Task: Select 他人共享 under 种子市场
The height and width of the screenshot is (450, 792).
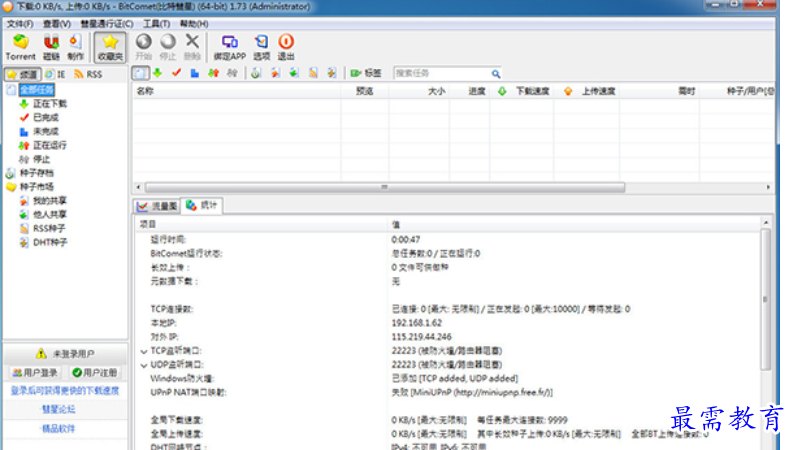Action: click(x=50, y=215)
